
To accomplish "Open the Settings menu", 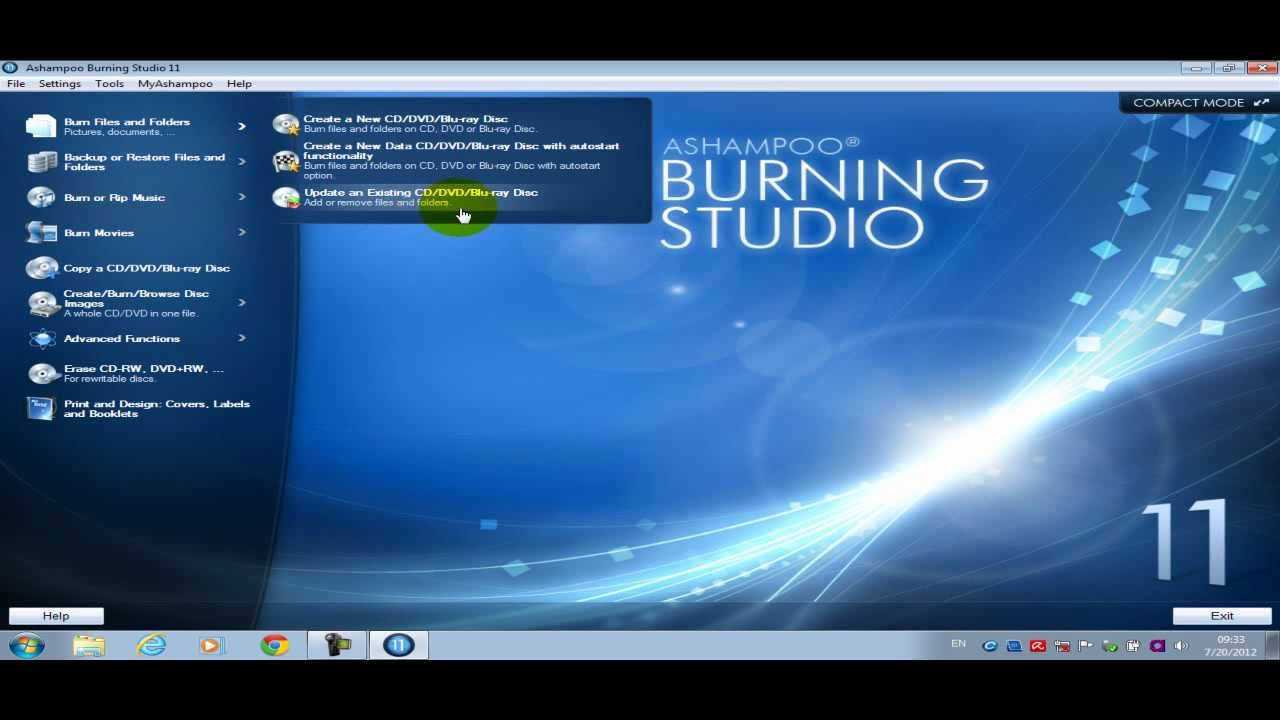I will pos(60,84).
